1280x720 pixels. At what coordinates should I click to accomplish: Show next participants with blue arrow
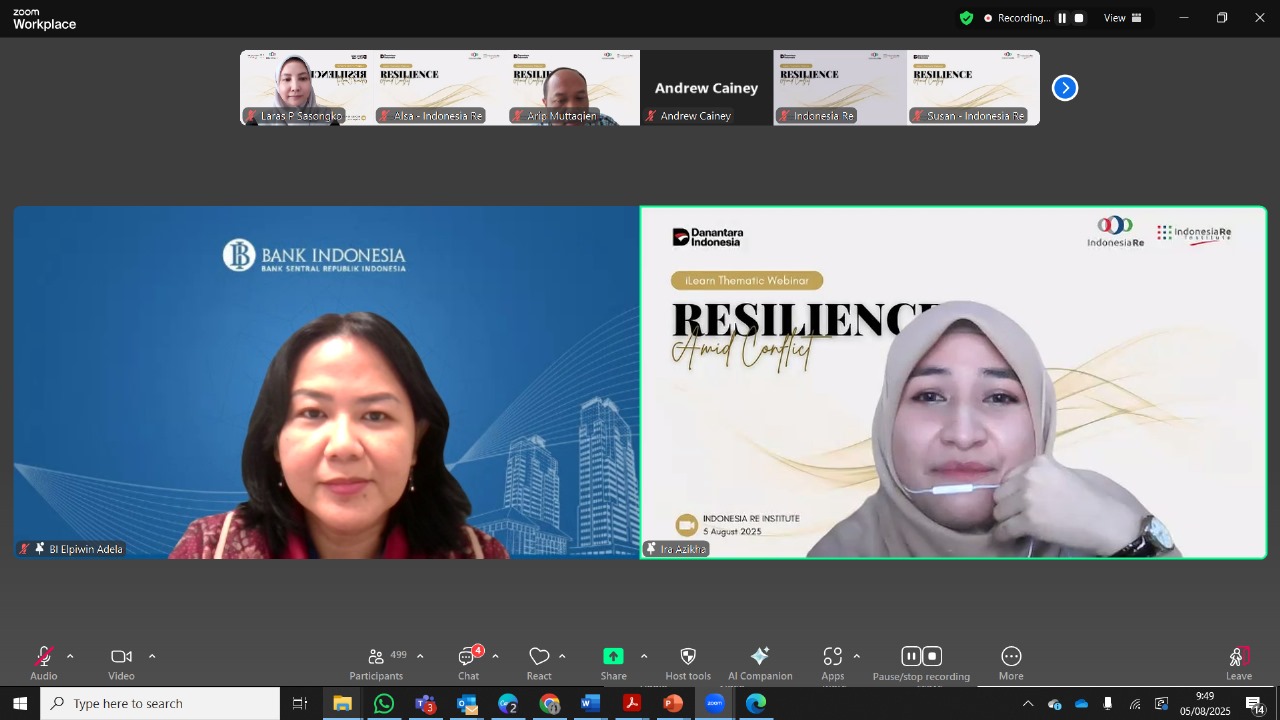pyautogui.click(x=1065, y=88)
